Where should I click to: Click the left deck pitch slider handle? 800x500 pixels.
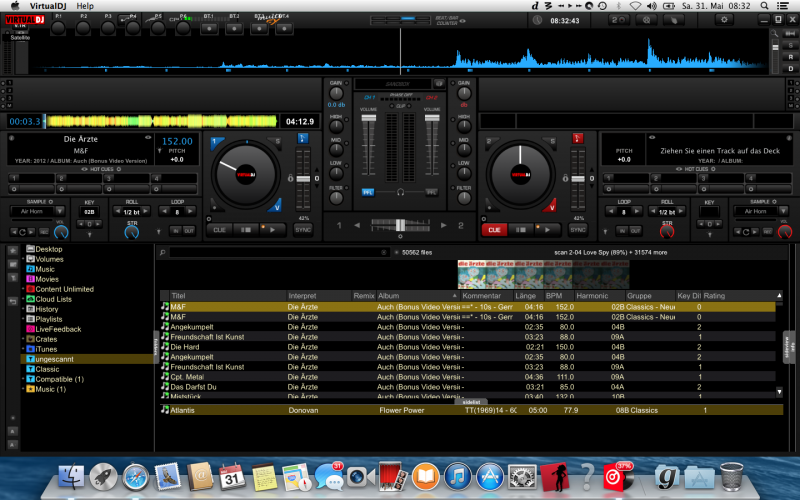coord(303,179)
